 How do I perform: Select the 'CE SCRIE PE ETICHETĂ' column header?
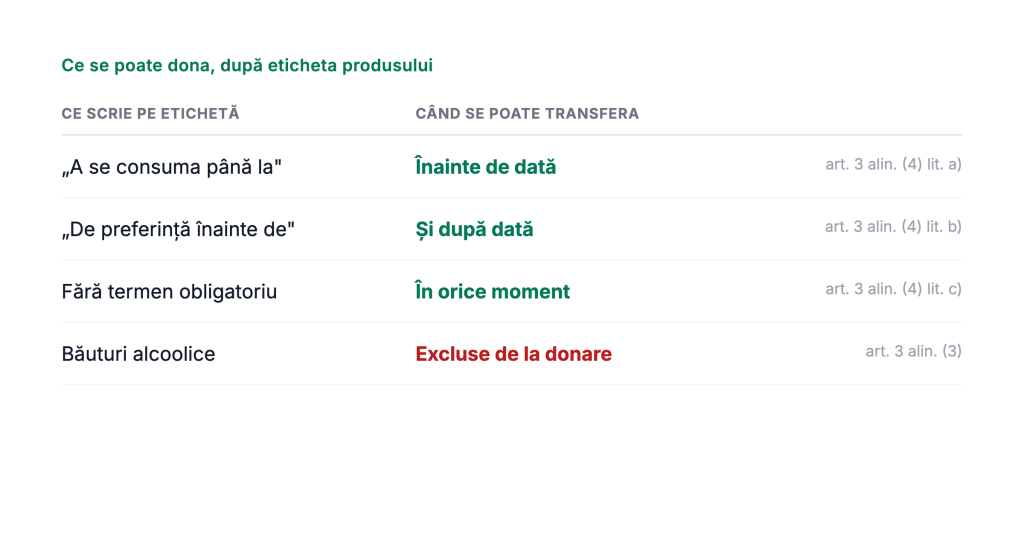pyautogui.click(x=150, y=114)
